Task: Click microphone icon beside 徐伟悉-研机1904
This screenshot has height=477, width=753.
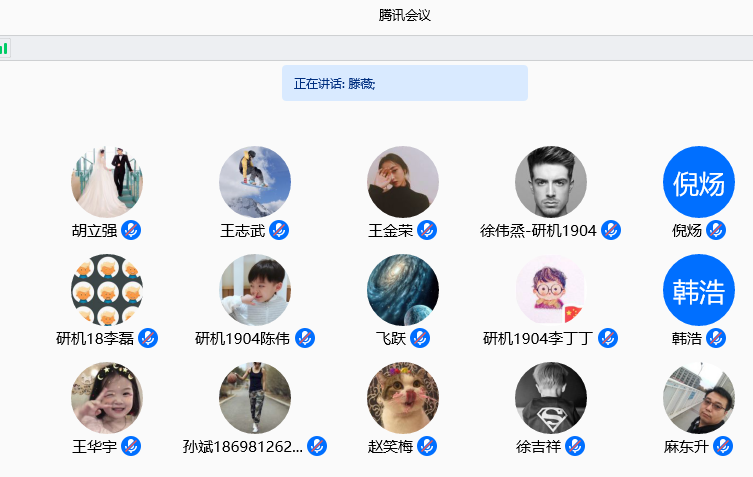Action: [x=611, y=231]
